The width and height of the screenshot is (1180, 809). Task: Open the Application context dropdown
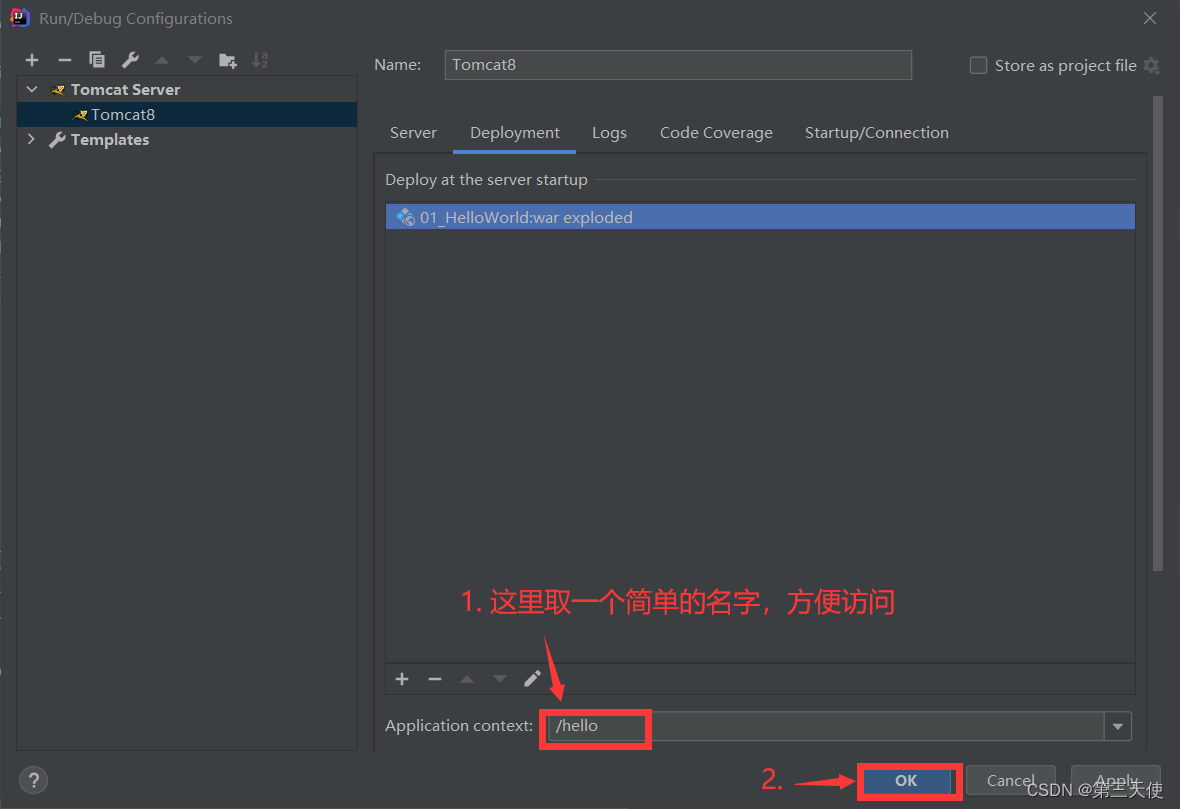pos(1117,726)
